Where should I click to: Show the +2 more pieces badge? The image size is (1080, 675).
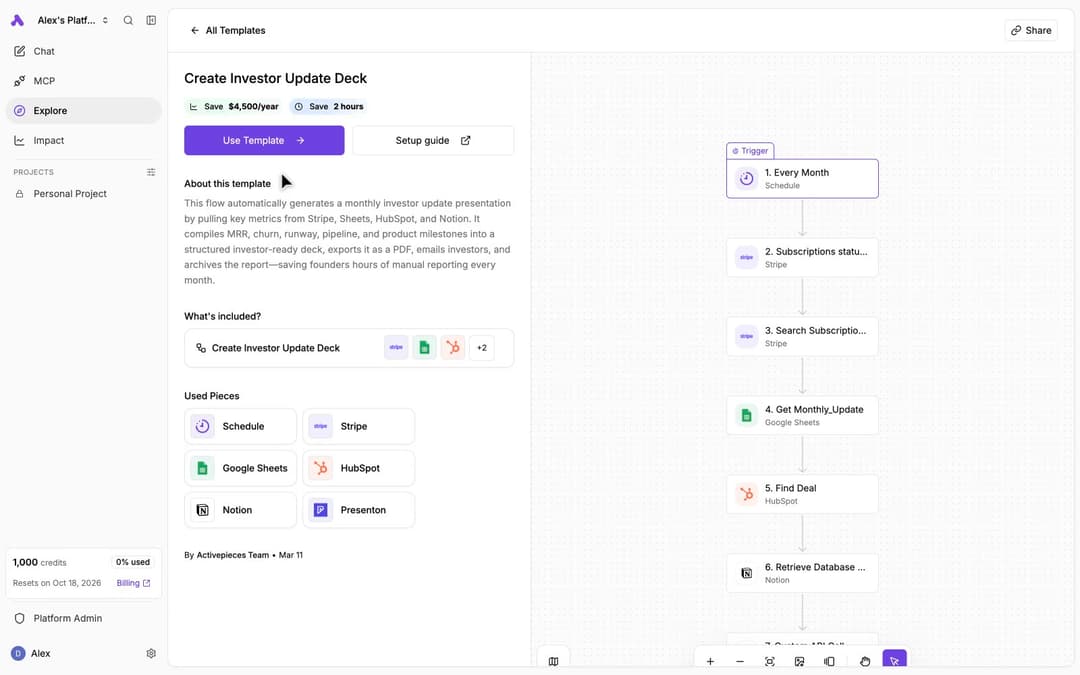(482, 348)
